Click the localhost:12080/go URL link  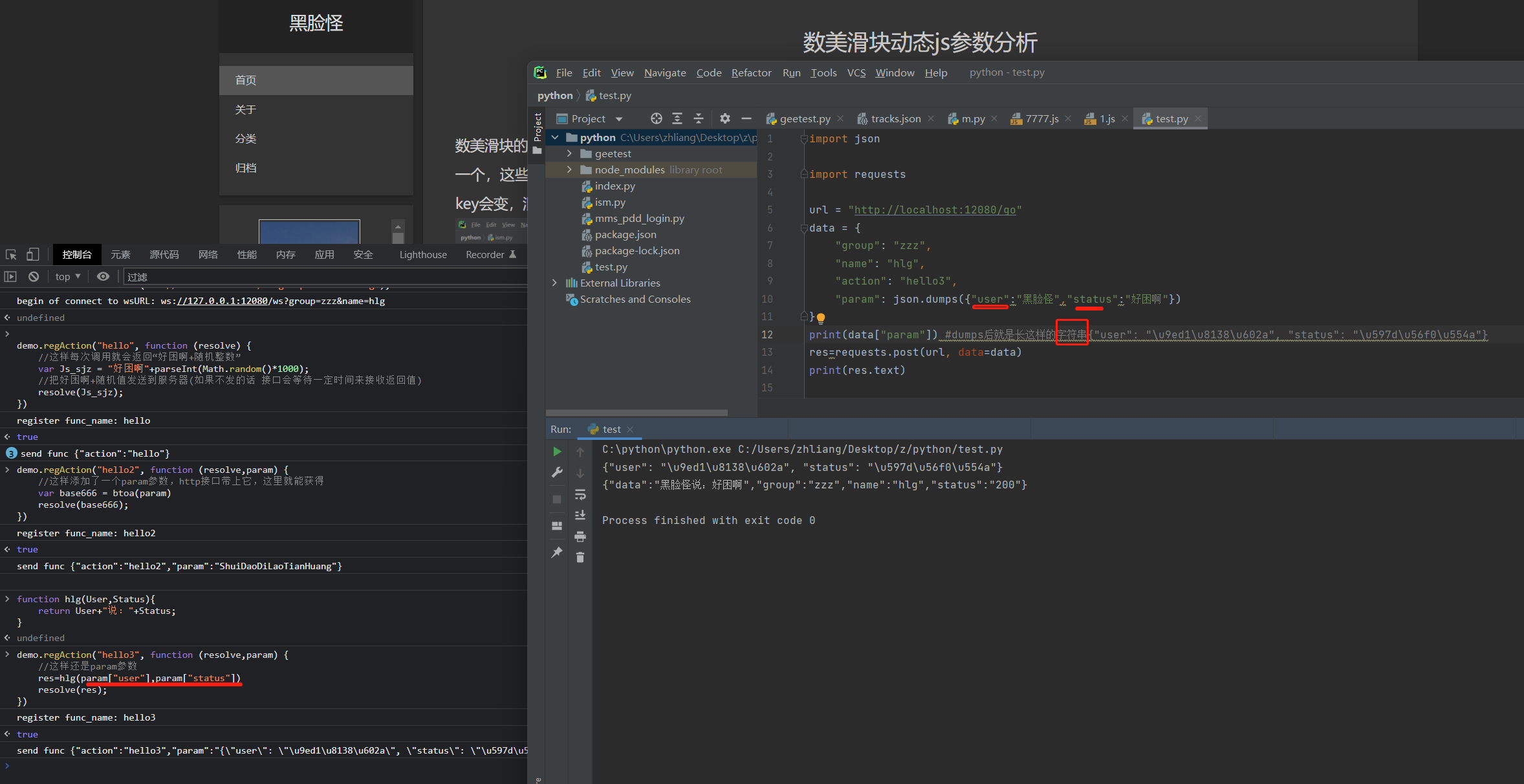935,210
